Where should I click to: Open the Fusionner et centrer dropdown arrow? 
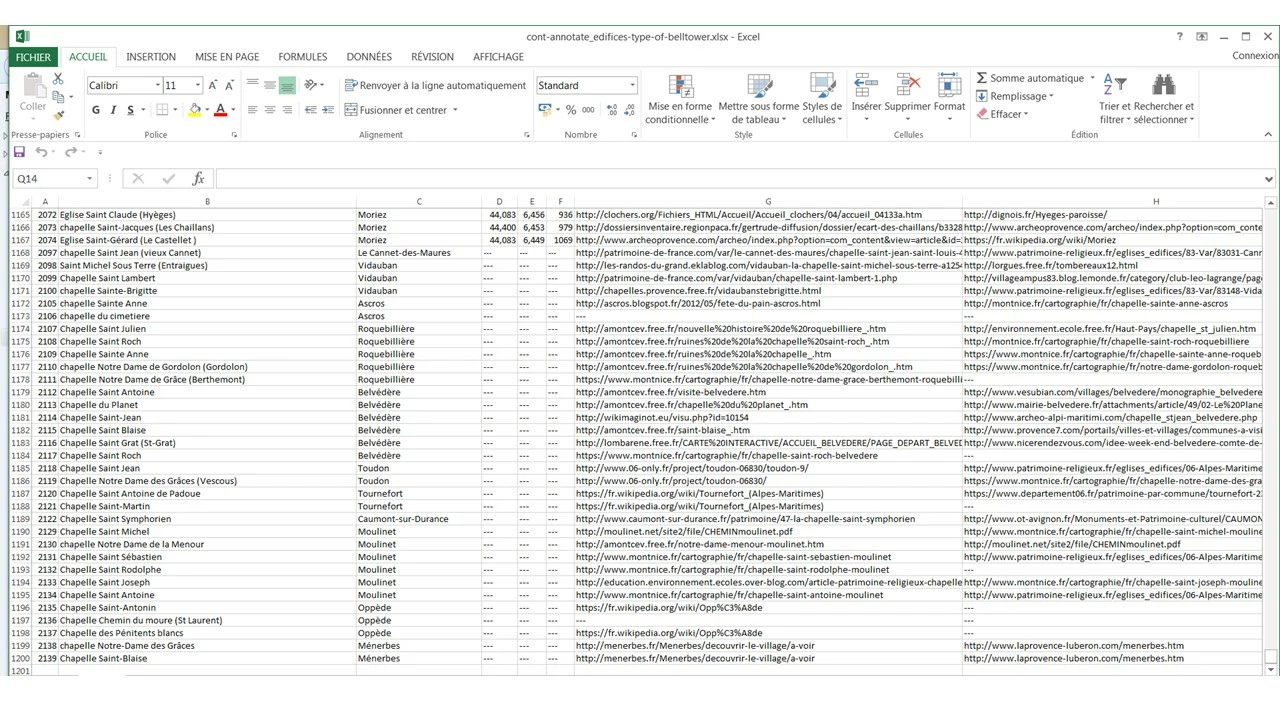pos(455,110)
